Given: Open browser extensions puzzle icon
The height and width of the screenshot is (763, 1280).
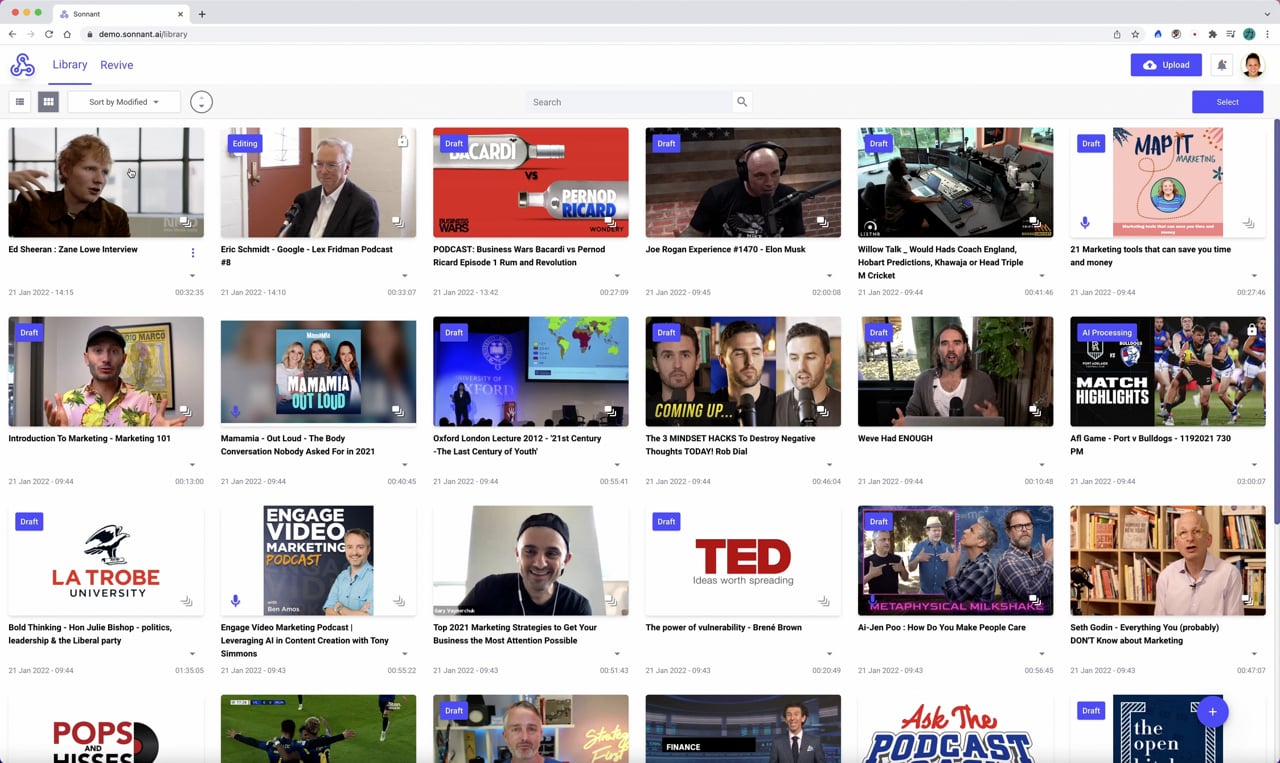Looking at the screenshot, I should click(x=1213, y=34).
